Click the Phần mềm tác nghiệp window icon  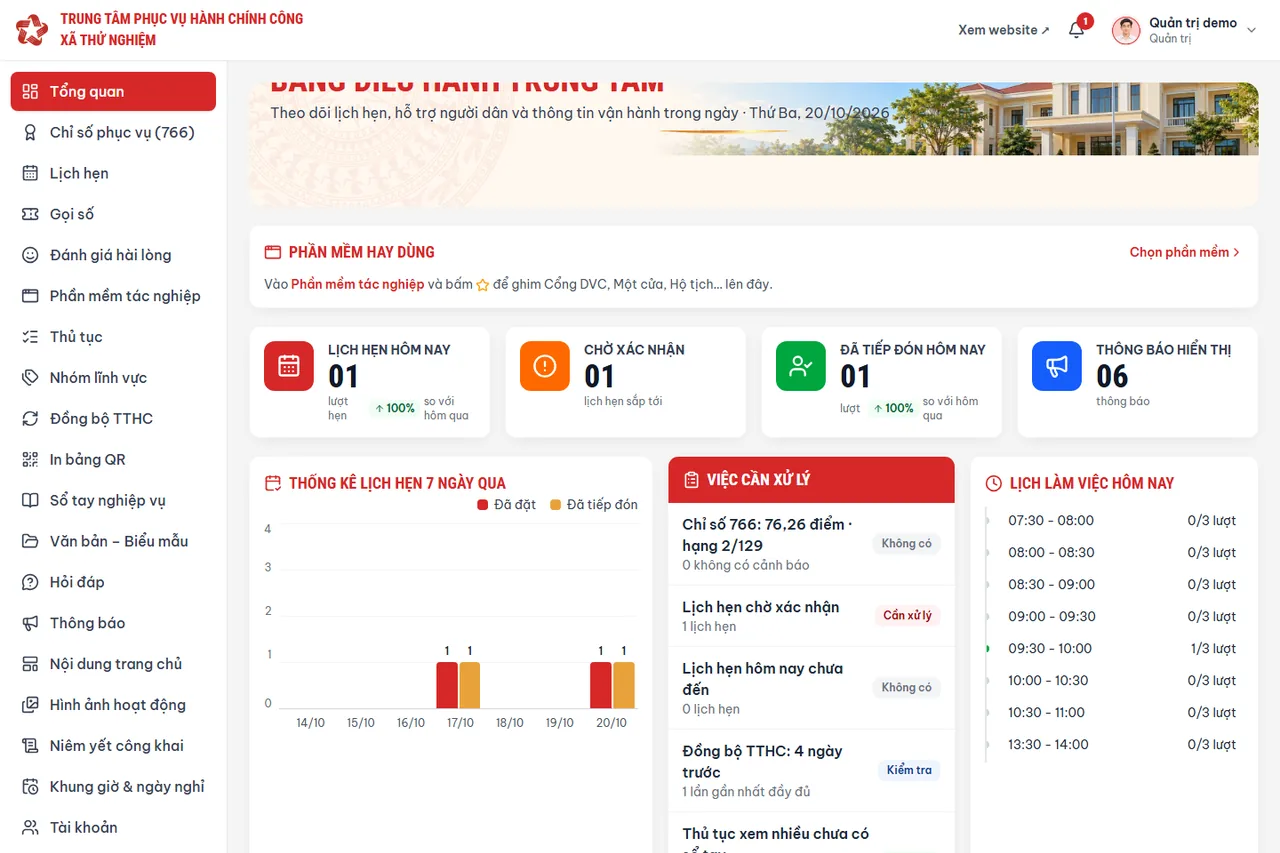coord(30,296)
